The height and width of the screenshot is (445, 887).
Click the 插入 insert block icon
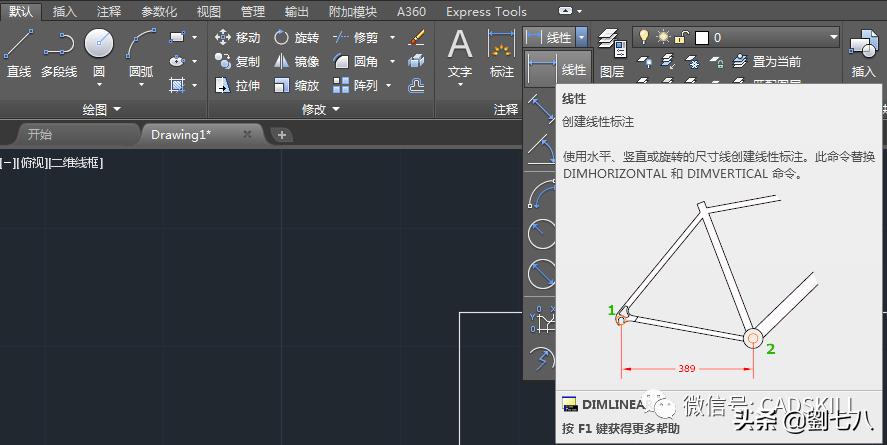(863, 54)
